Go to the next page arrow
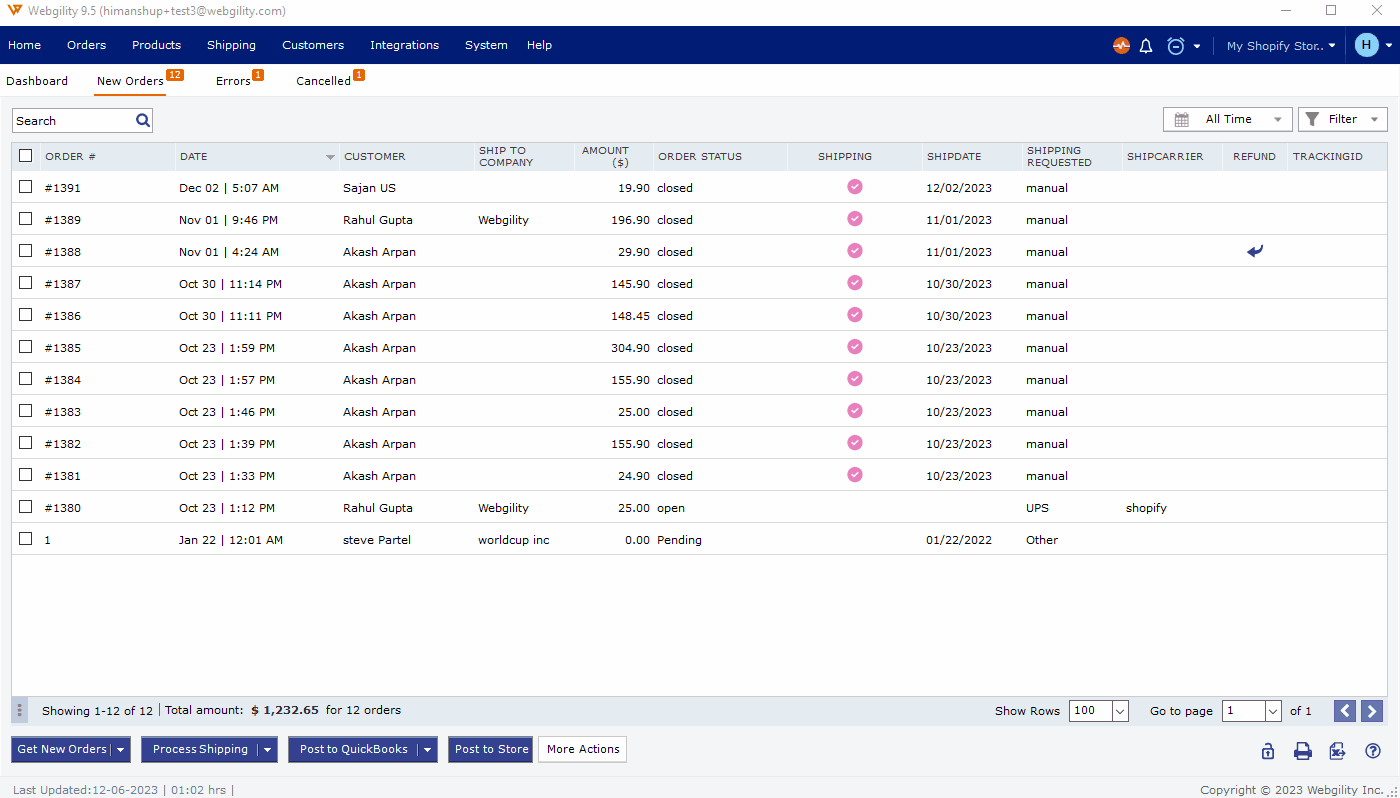Image resolution: width=1400 pixels, height=798 pixels. [x=1371, y=711]
